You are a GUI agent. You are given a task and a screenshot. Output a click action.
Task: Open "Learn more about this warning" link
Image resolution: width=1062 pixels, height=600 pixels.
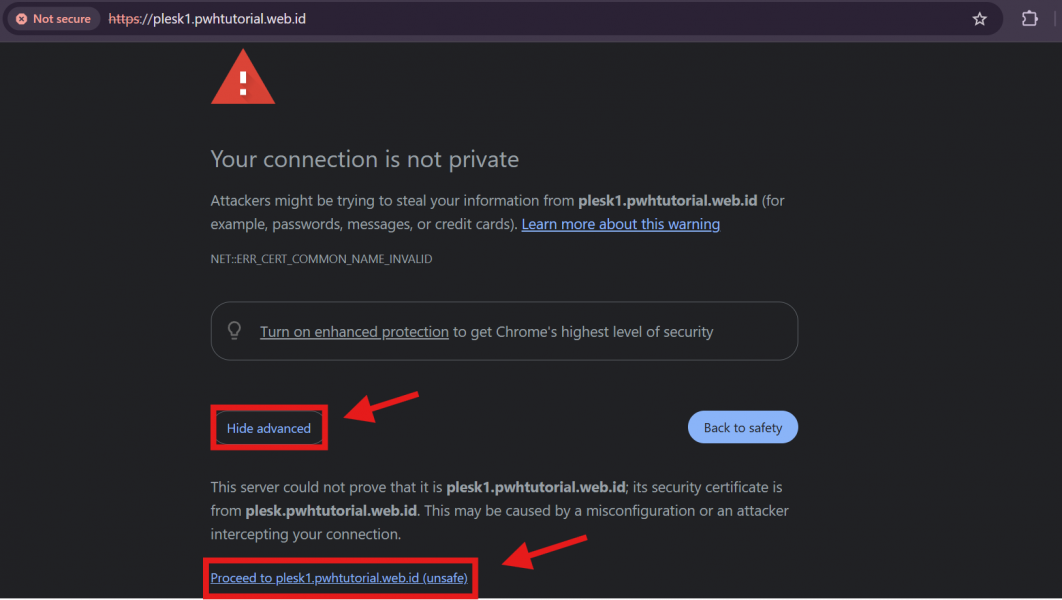coord(620,224)
